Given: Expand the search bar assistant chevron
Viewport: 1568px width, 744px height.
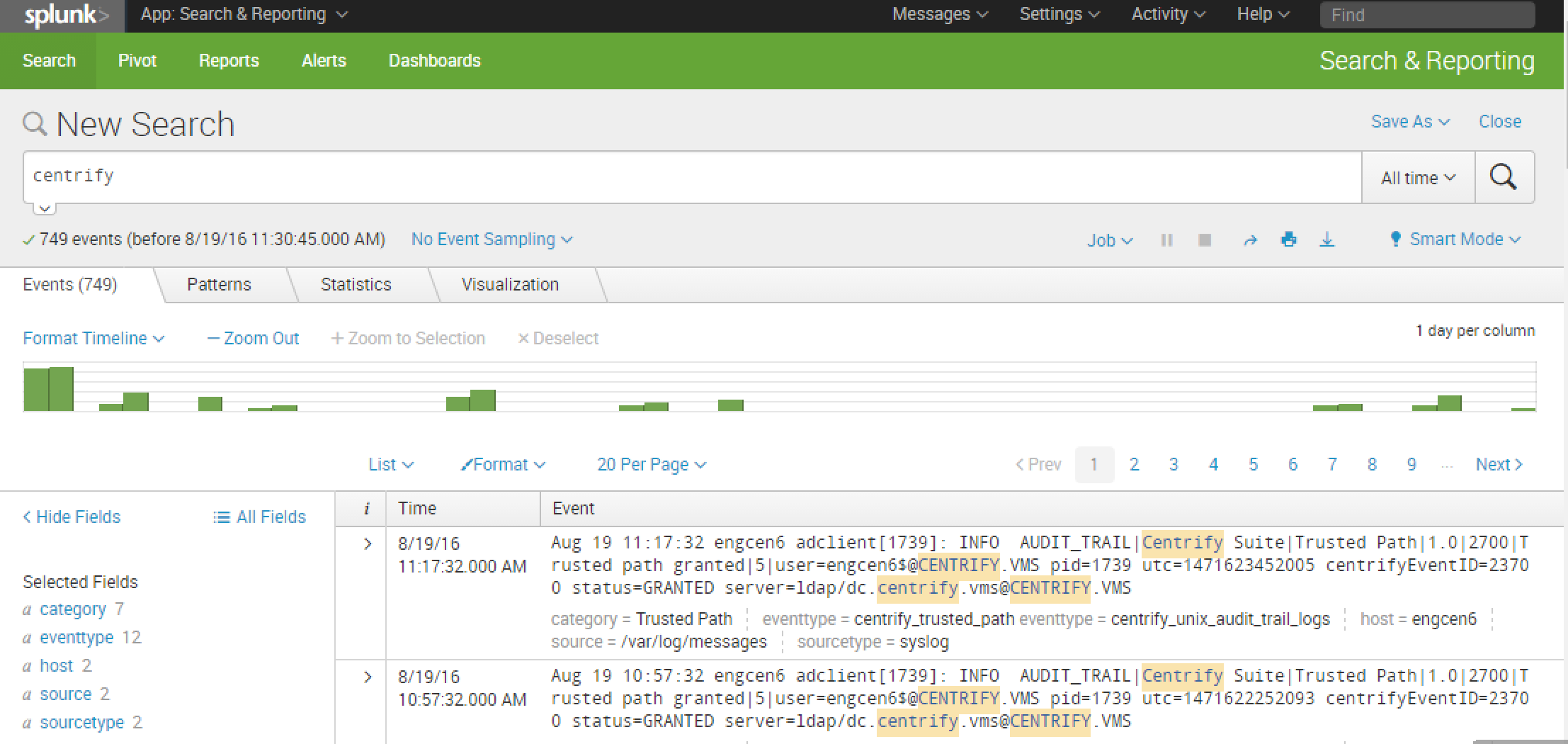Looking at the screenshot, I should (x=44, y=208).
